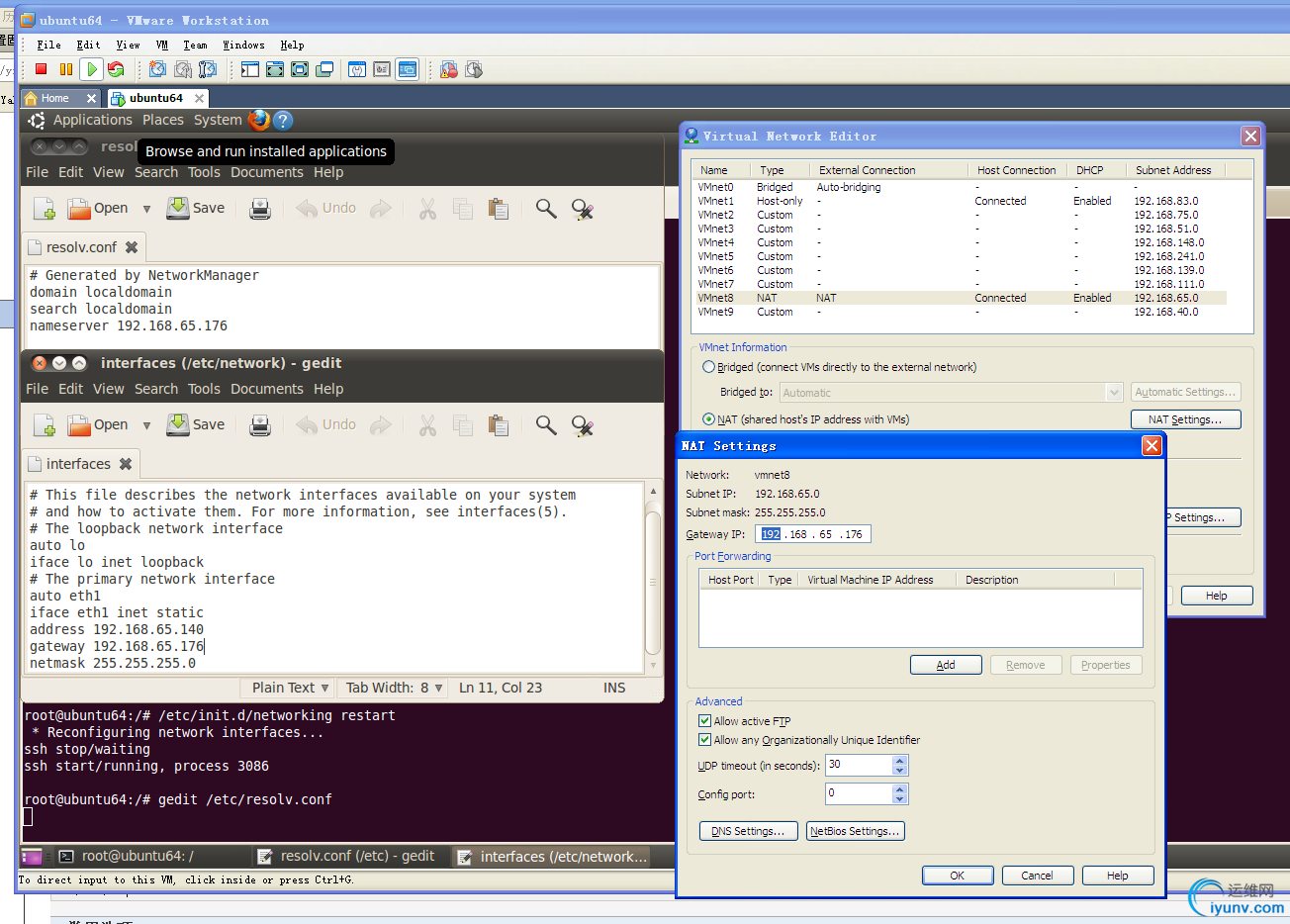This screenshot has height=924, width=1290.
Task: Expand the Open recent files arrow in interfaces gedit
Action: tap(146, 425)
